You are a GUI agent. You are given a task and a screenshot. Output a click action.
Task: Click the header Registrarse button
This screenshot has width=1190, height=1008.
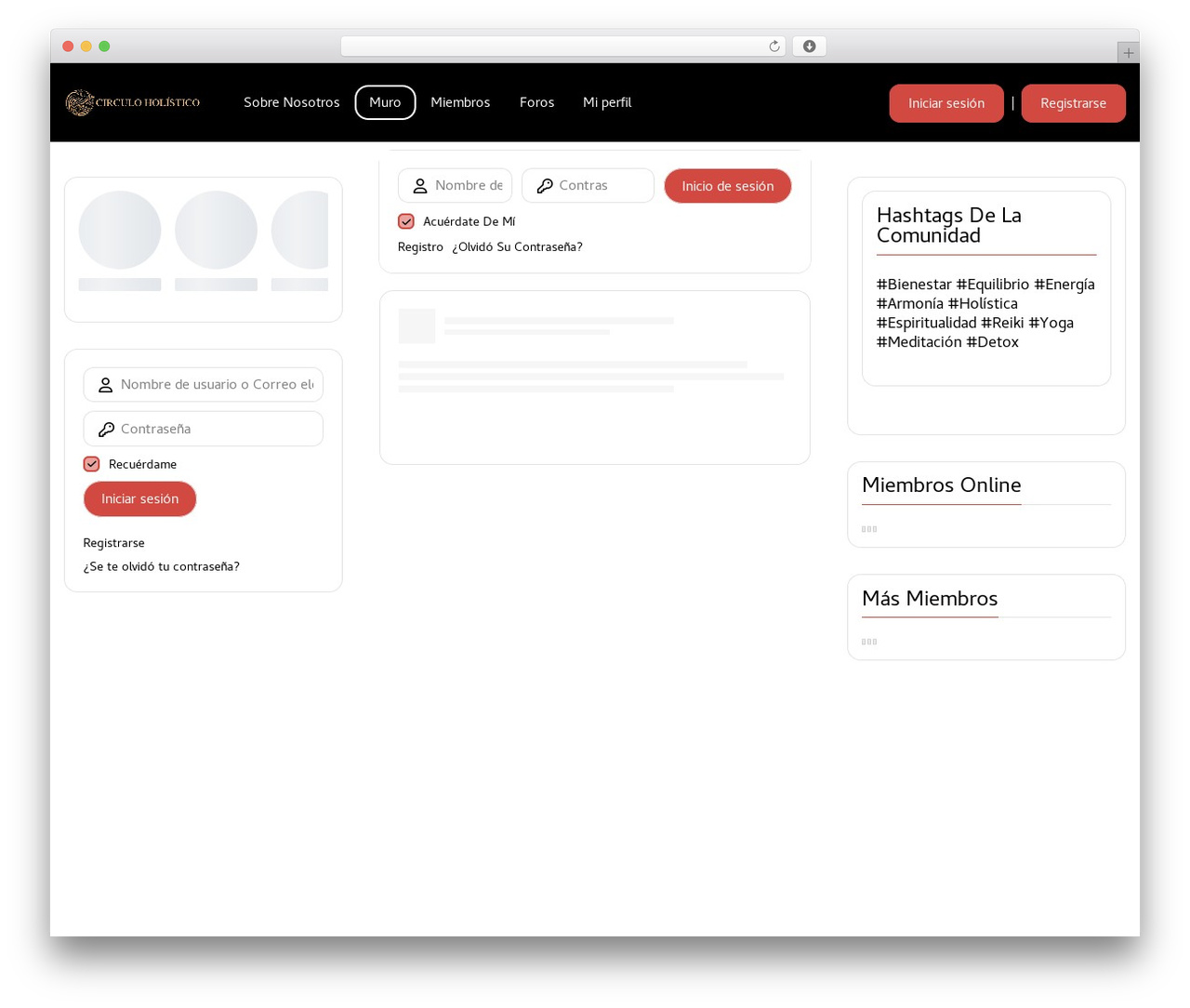(1074, 103)
